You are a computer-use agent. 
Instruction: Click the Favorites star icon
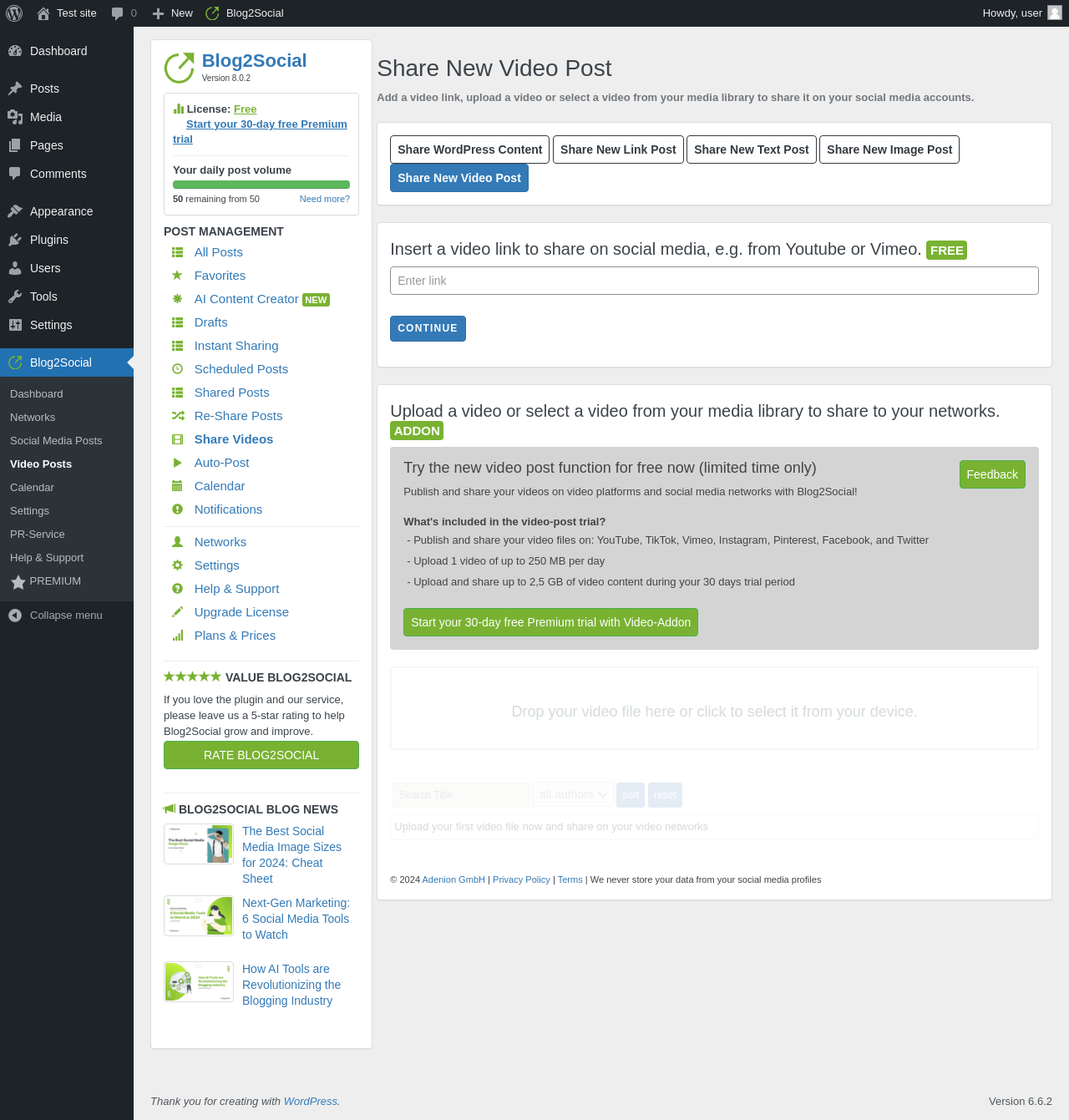pos(177,276)
